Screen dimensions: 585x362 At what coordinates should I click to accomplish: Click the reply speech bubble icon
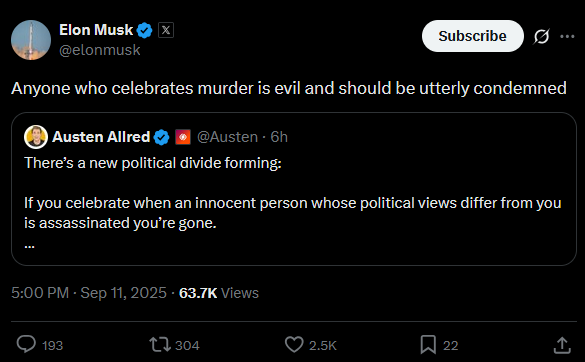click(x=26, y=344)
